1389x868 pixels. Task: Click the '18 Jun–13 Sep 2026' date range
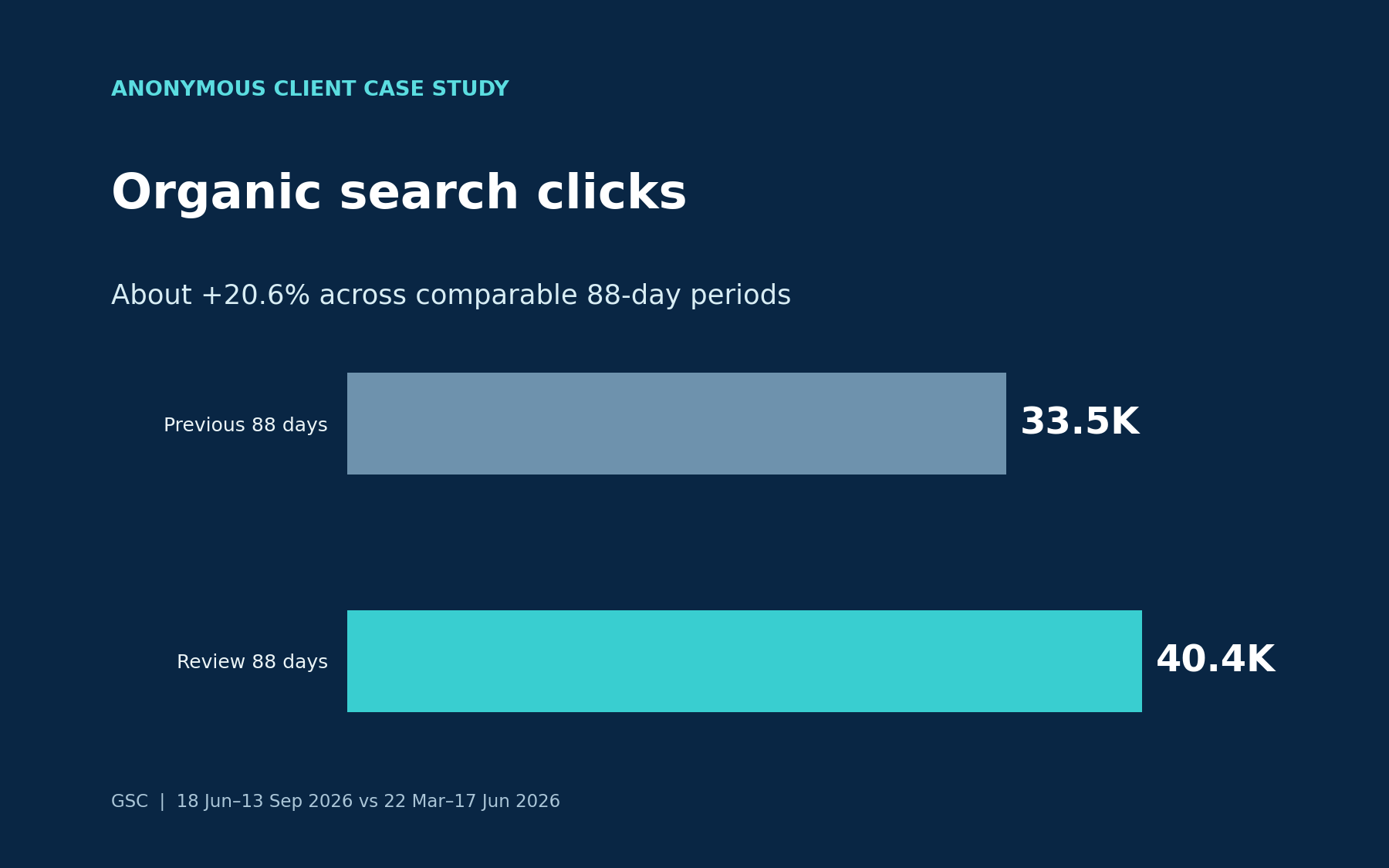tap(265, 802)
